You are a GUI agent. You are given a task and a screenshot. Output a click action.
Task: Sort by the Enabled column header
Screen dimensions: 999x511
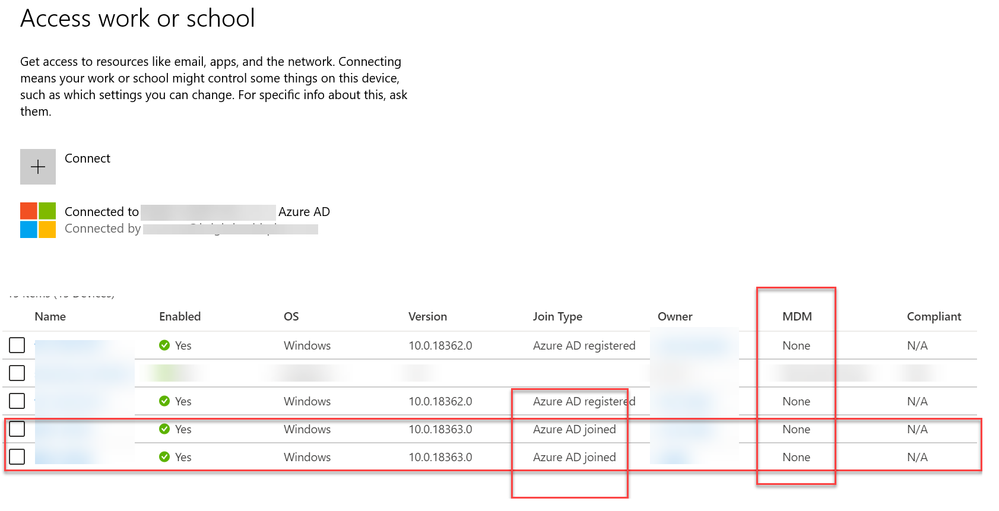point(180,317)
